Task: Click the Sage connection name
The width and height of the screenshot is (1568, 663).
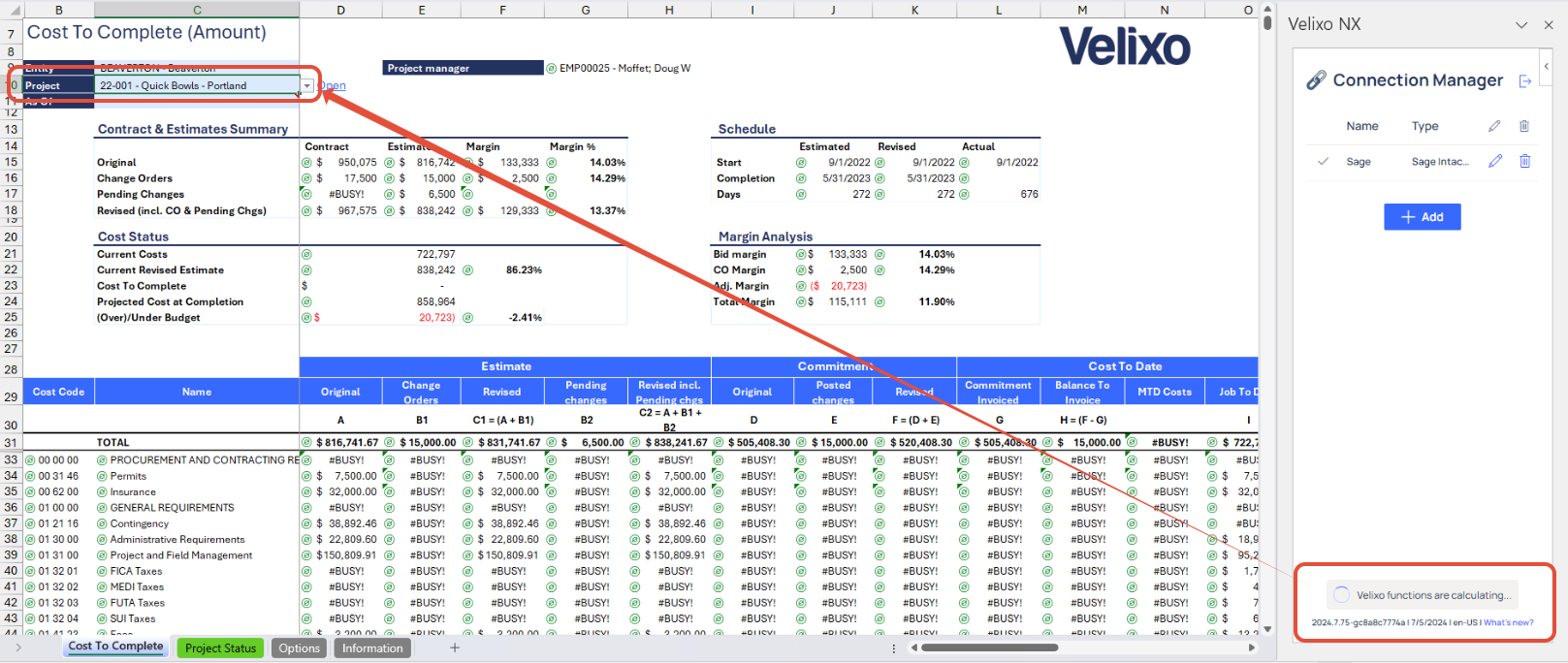Action: 1359,162
